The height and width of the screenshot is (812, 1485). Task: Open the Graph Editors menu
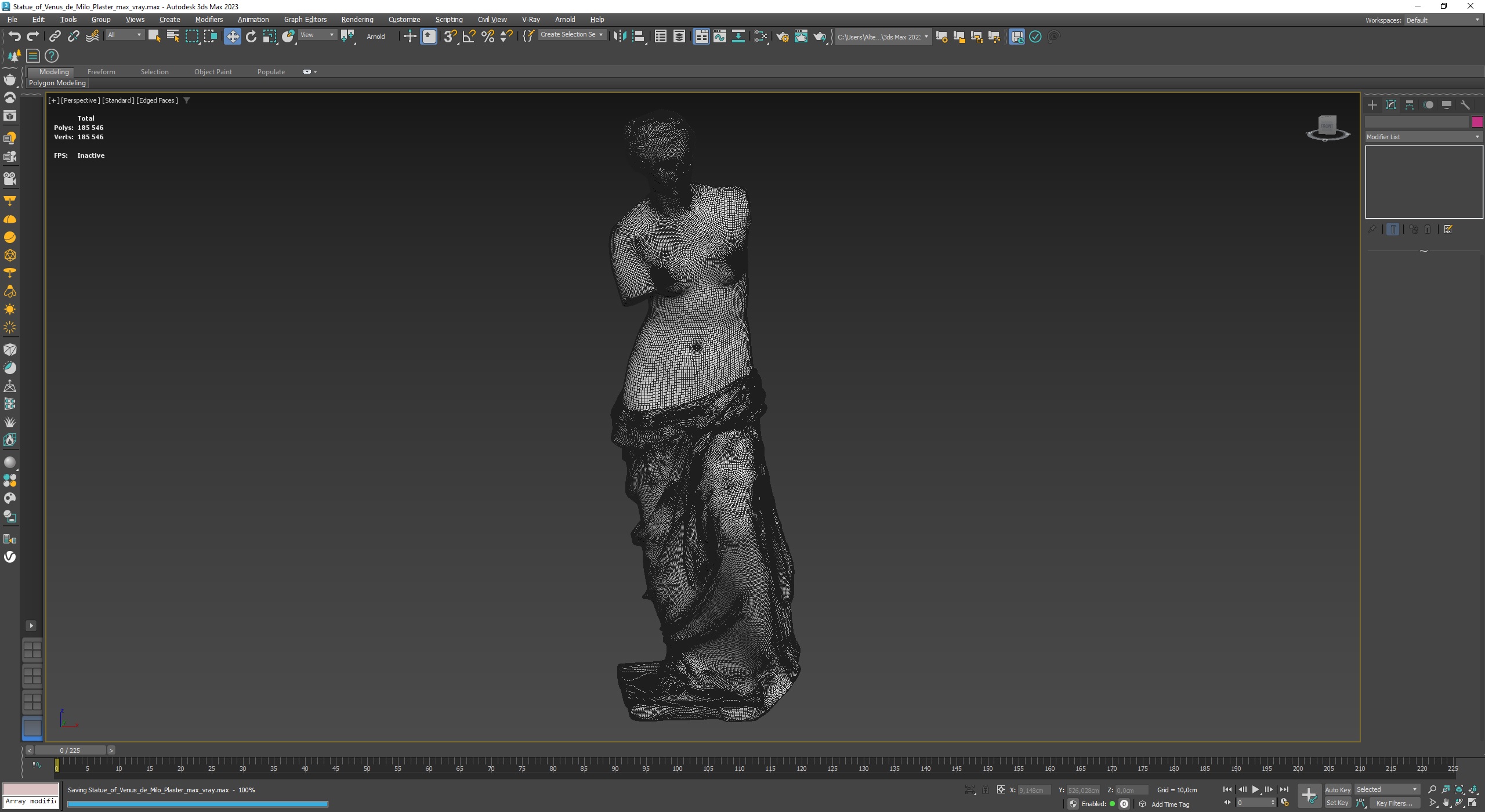305,19
